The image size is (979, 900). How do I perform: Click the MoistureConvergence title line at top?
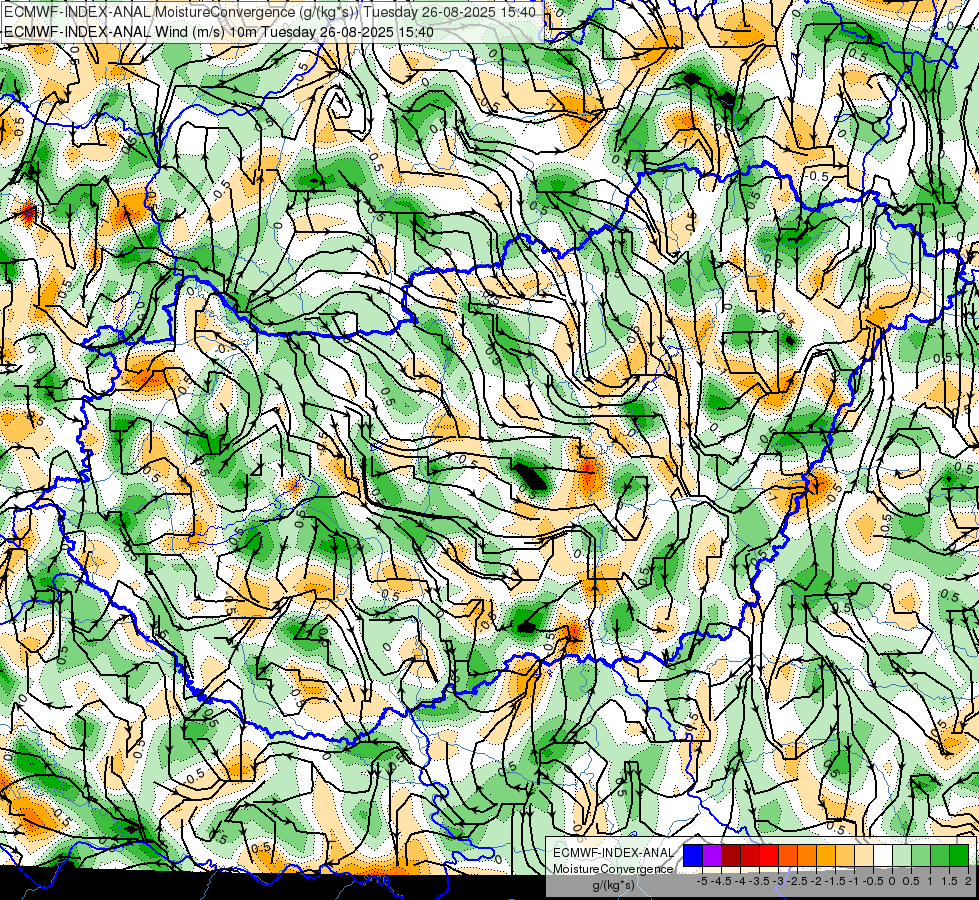click(x=270, y=12)
